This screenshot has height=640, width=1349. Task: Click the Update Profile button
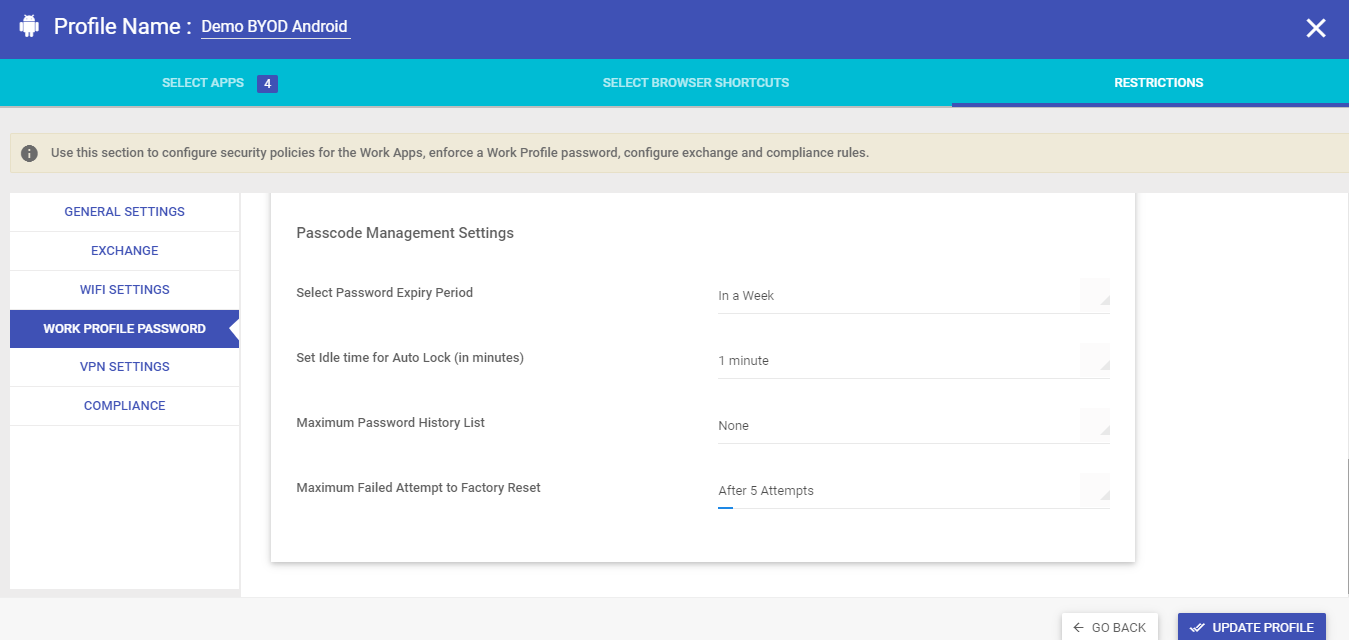(x=1252, y=627)
